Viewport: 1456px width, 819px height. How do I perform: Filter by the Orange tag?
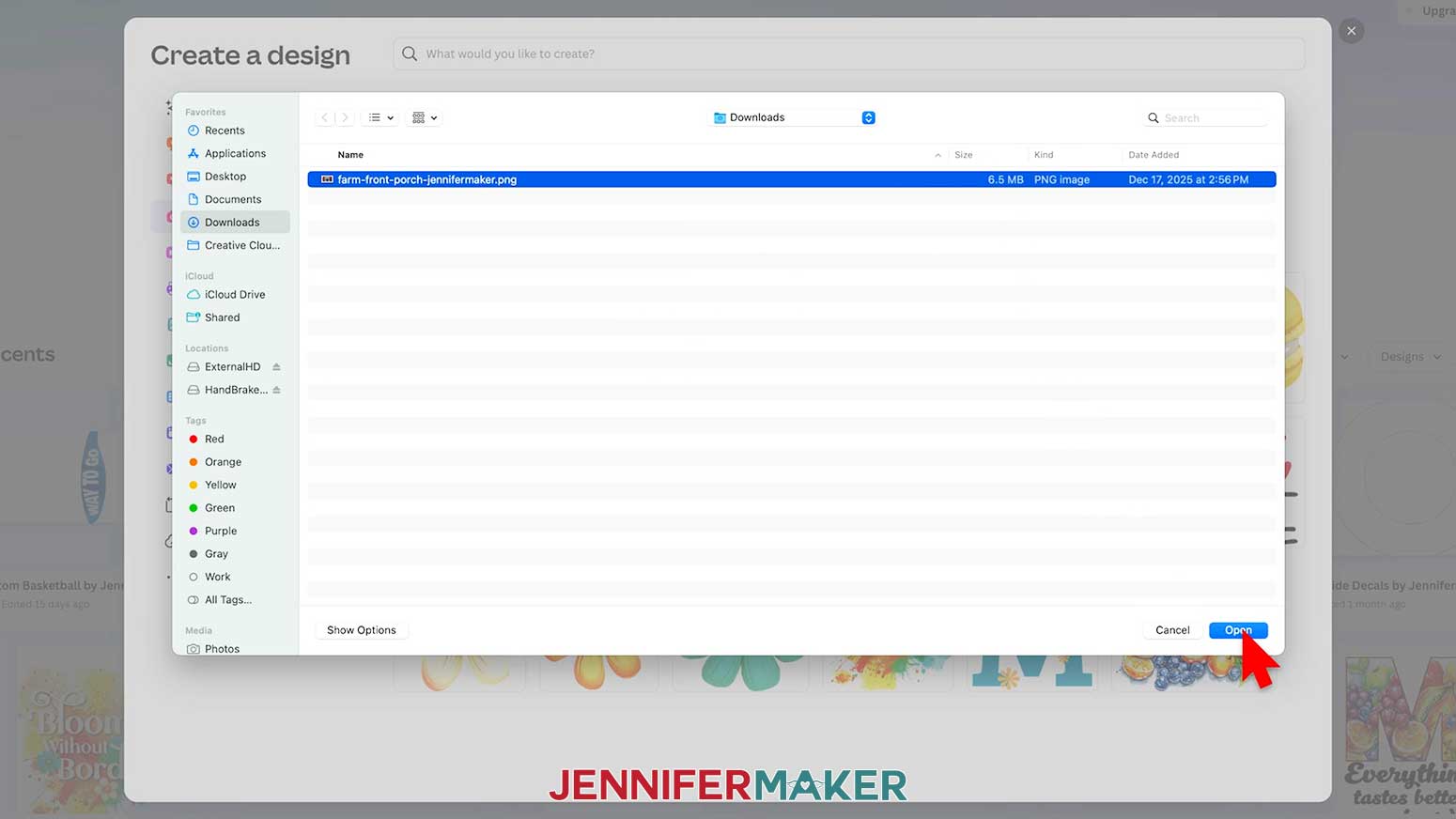(223, 462)
